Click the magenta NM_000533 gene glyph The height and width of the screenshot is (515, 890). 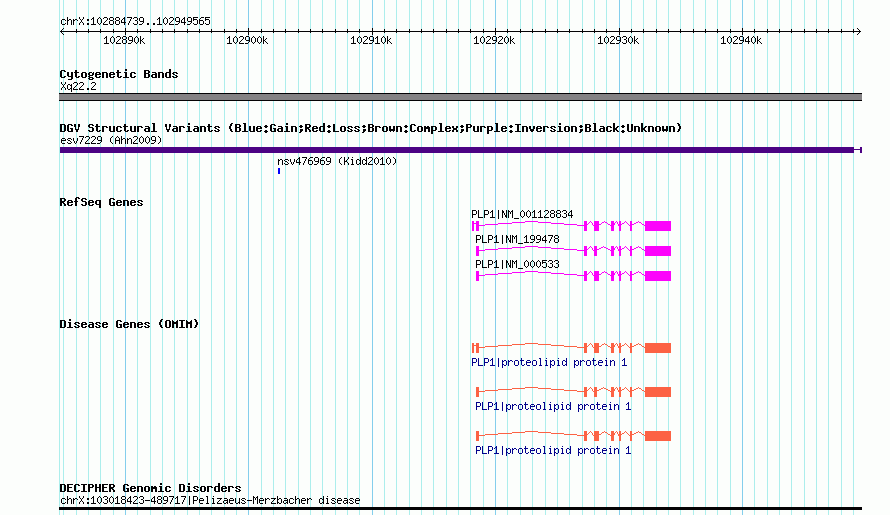point(573,276)
